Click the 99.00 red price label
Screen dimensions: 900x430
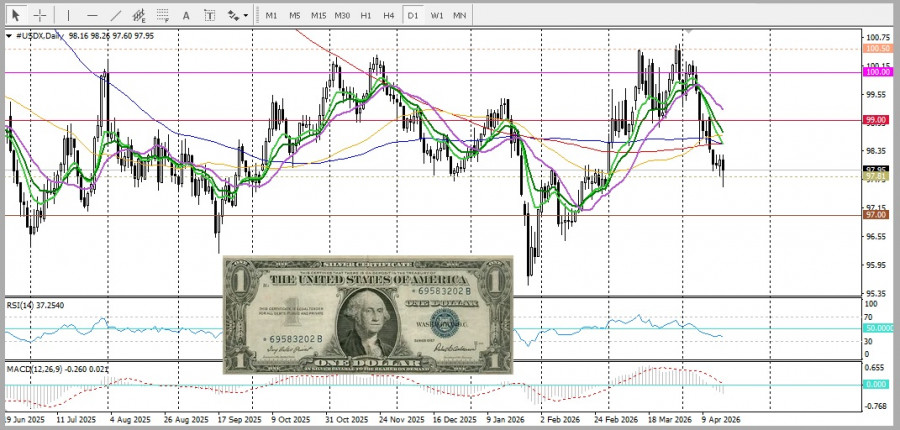876,119
